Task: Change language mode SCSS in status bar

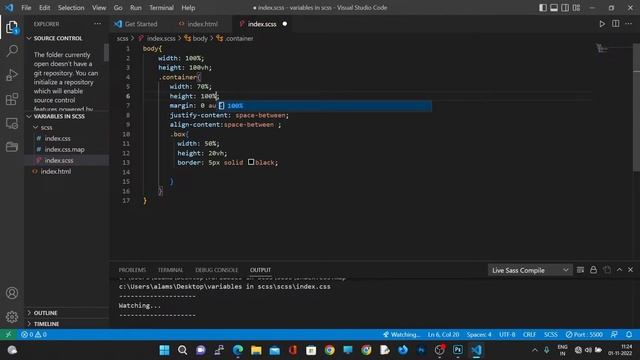Action: [x=551, y=334]
